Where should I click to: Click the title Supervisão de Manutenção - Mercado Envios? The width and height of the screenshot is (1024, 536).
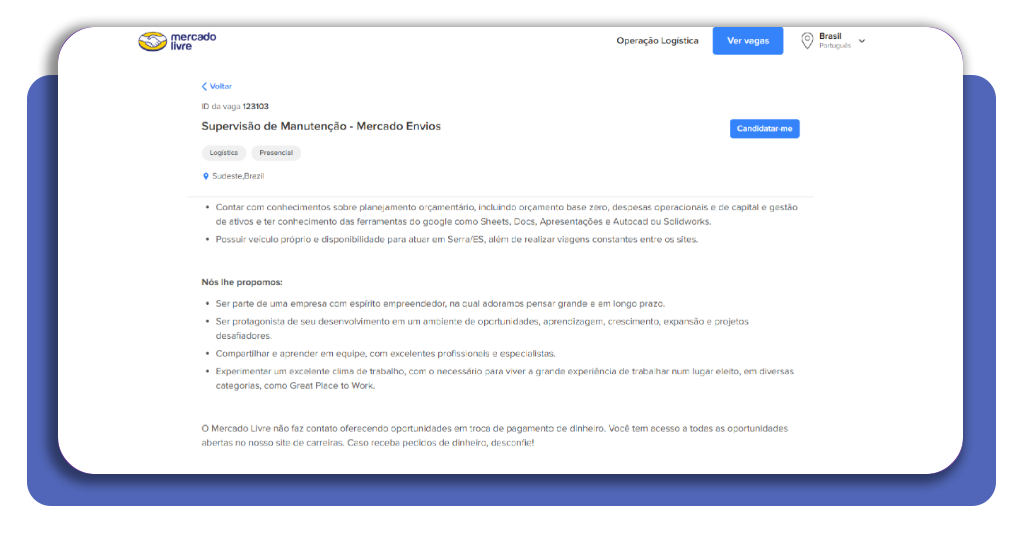tap(321, 126)
